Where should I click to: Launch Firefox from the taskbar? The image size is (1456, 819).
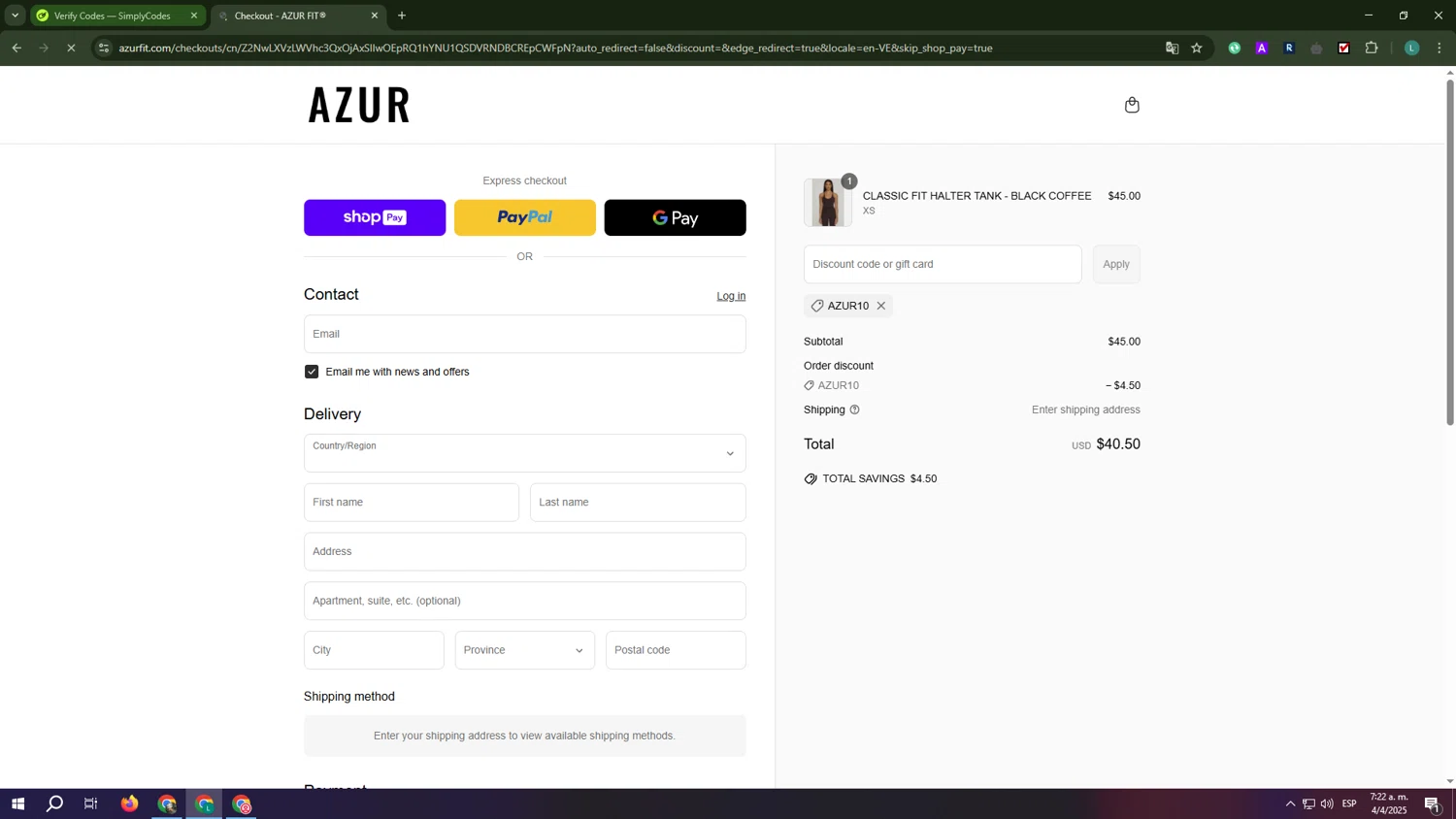tap(129, 803)
